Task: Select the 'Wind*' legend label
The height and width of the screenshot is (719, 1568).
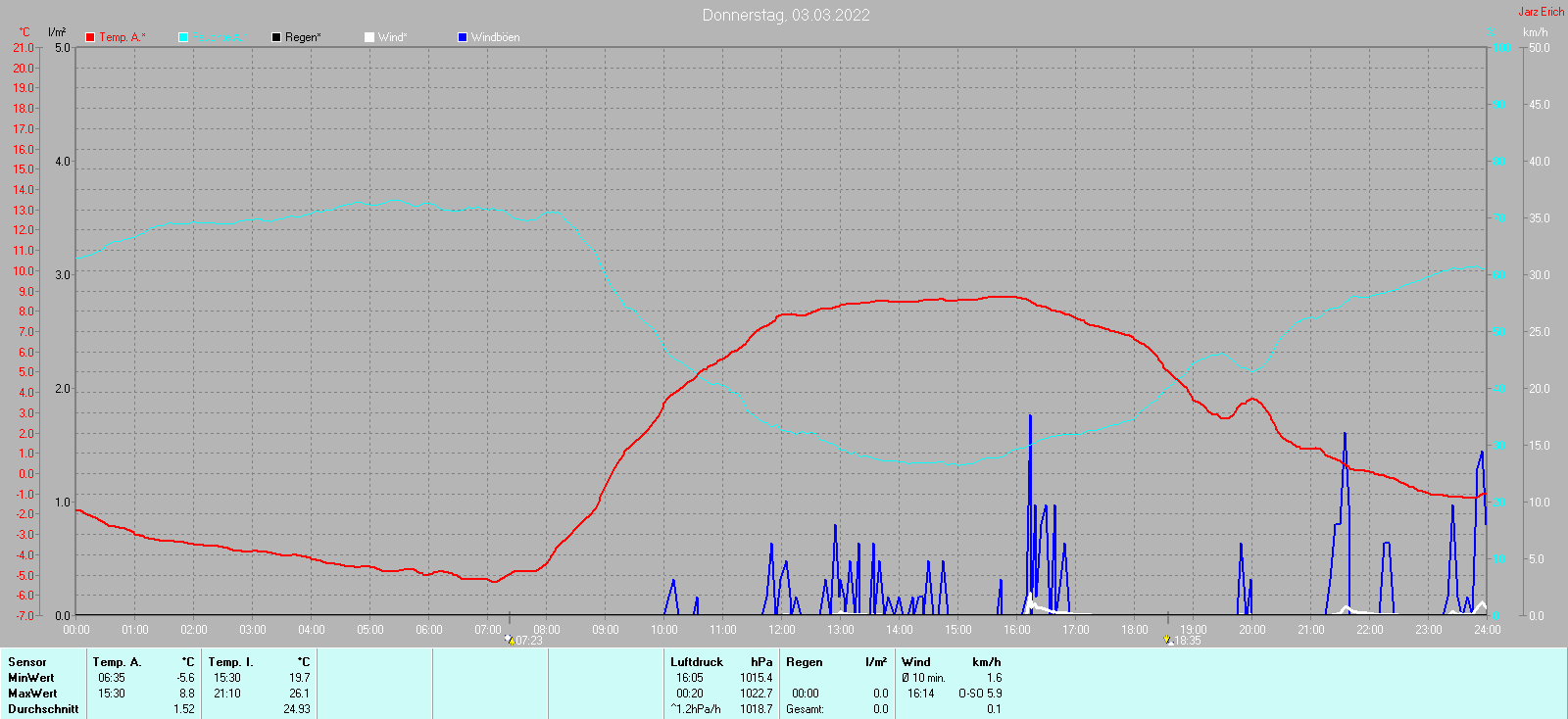Action: pos(393,37)
